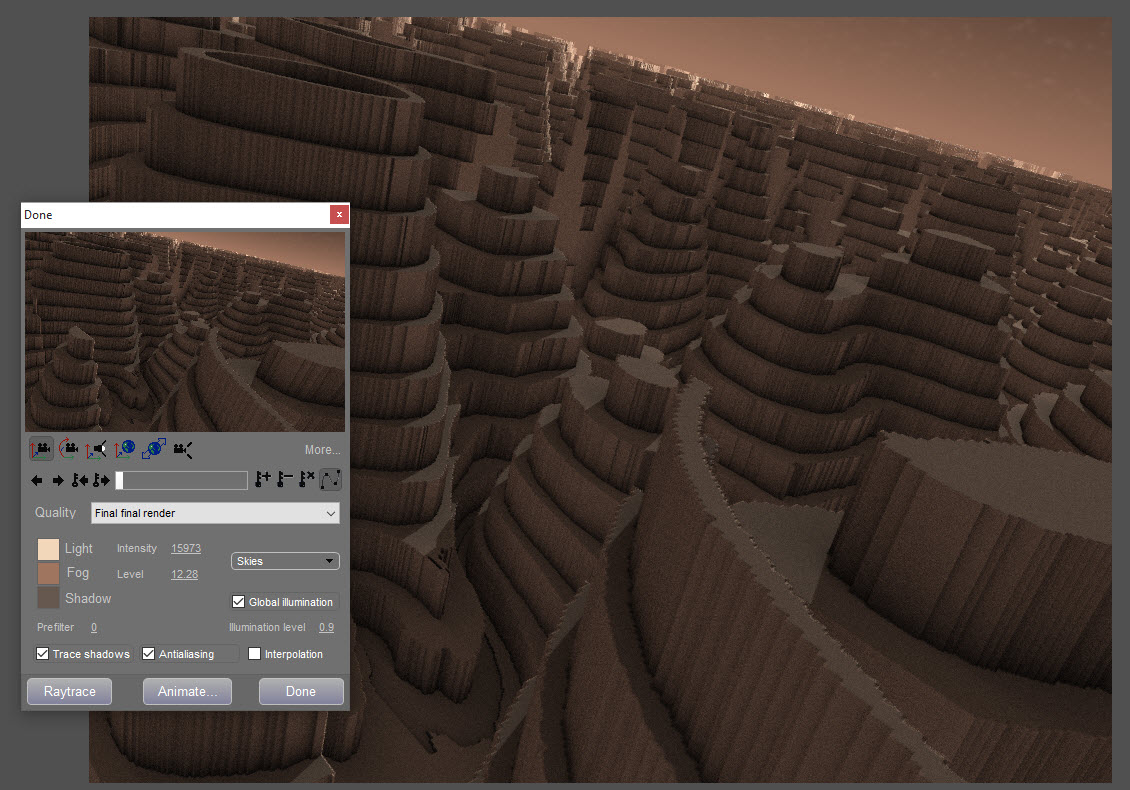Open the Quality dropdown
Image resolution: width=1130 pixels, height=790 pixels.
215,513
